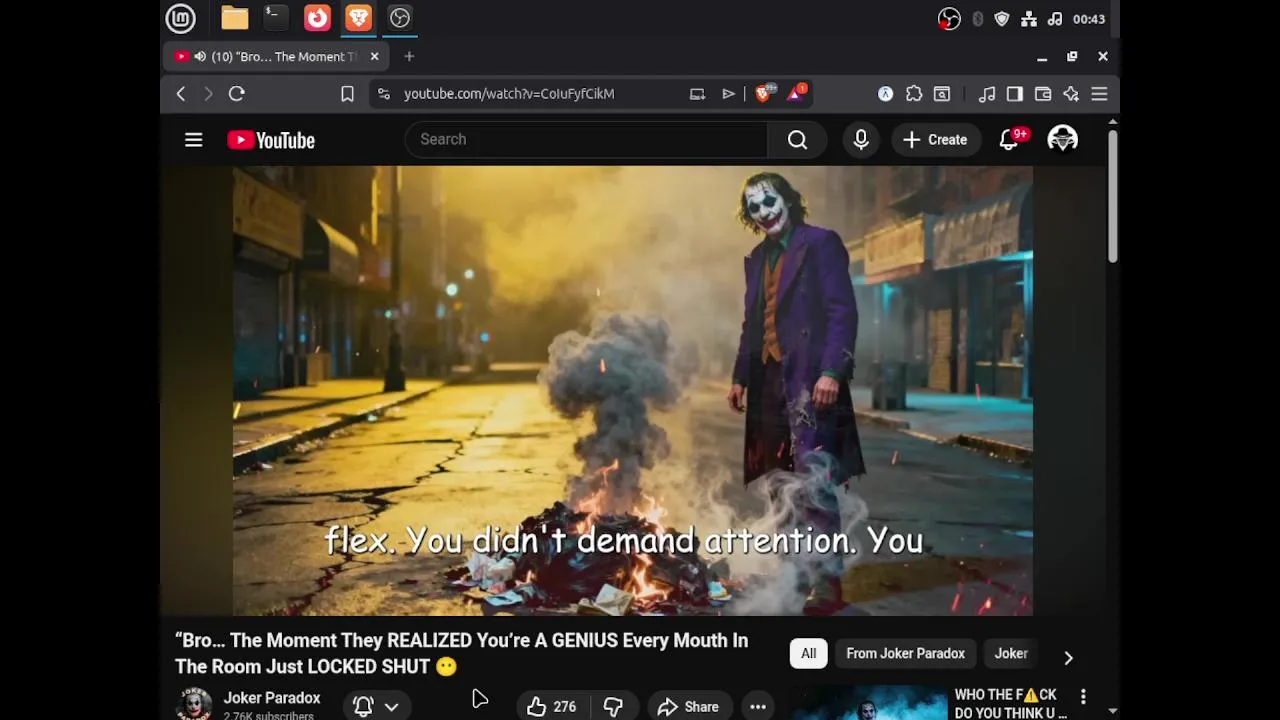Launch terminal from taskbar
The image size is (1280, 720).
coord(276,17)
